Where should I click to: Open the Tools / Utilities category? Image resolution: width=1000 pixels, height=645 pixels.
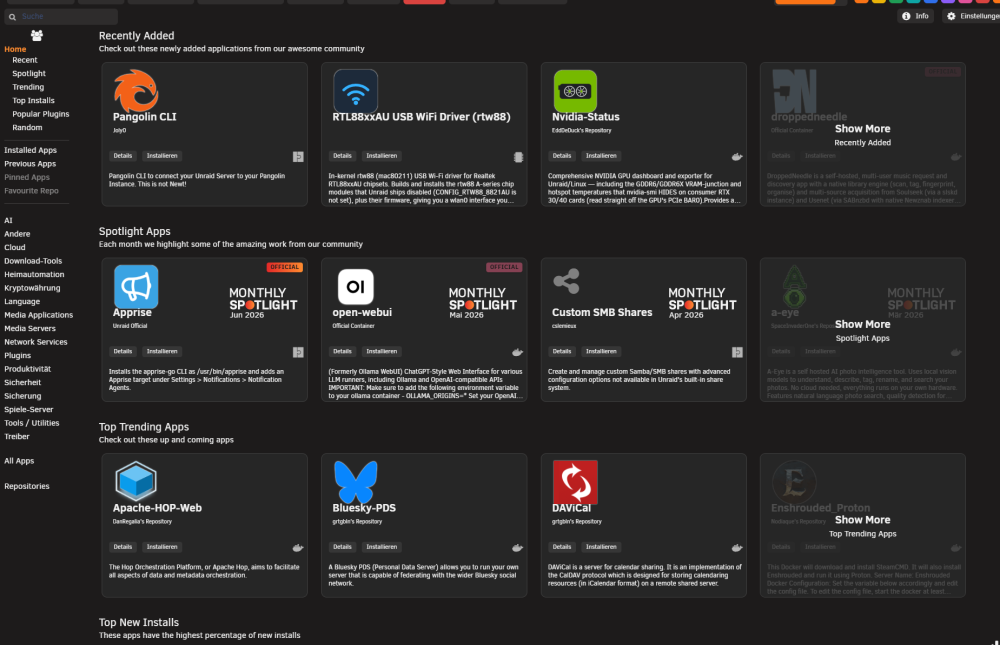coord(32,422)
